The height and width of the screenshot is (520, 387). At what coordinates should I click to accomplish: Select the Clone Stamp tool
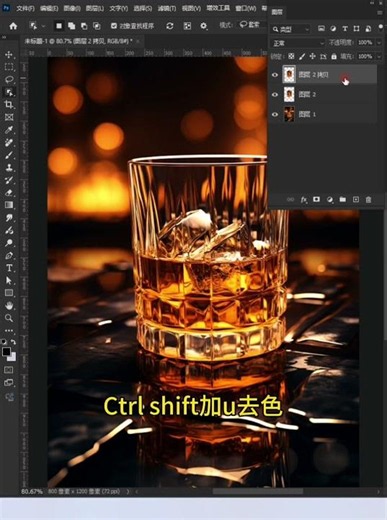[x=9, y=167]
